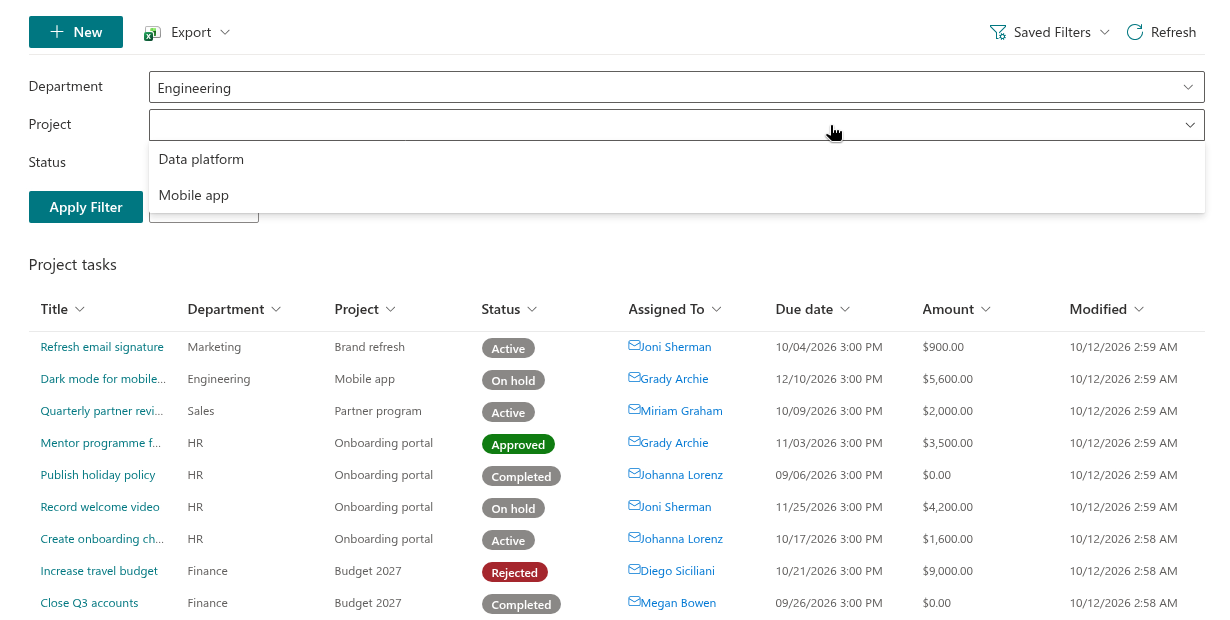The height and width of the screenshot is (620, 1230).
Task: Open the Increase travel budget task
Action: click(x=99, y=571)
